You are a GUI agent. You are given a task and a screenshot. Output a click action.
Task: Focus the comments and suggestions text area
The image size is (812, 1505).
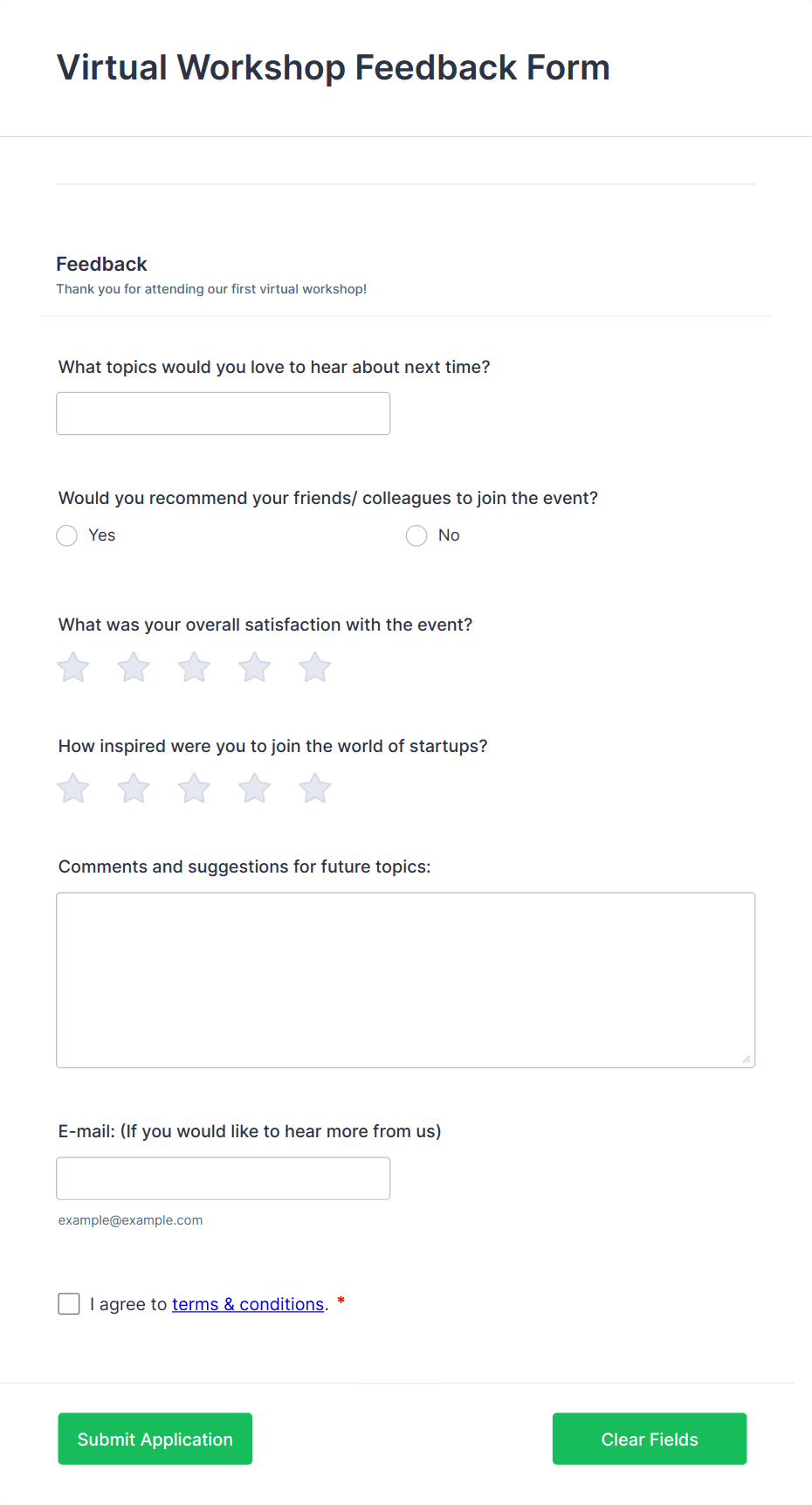pos(405,978)
